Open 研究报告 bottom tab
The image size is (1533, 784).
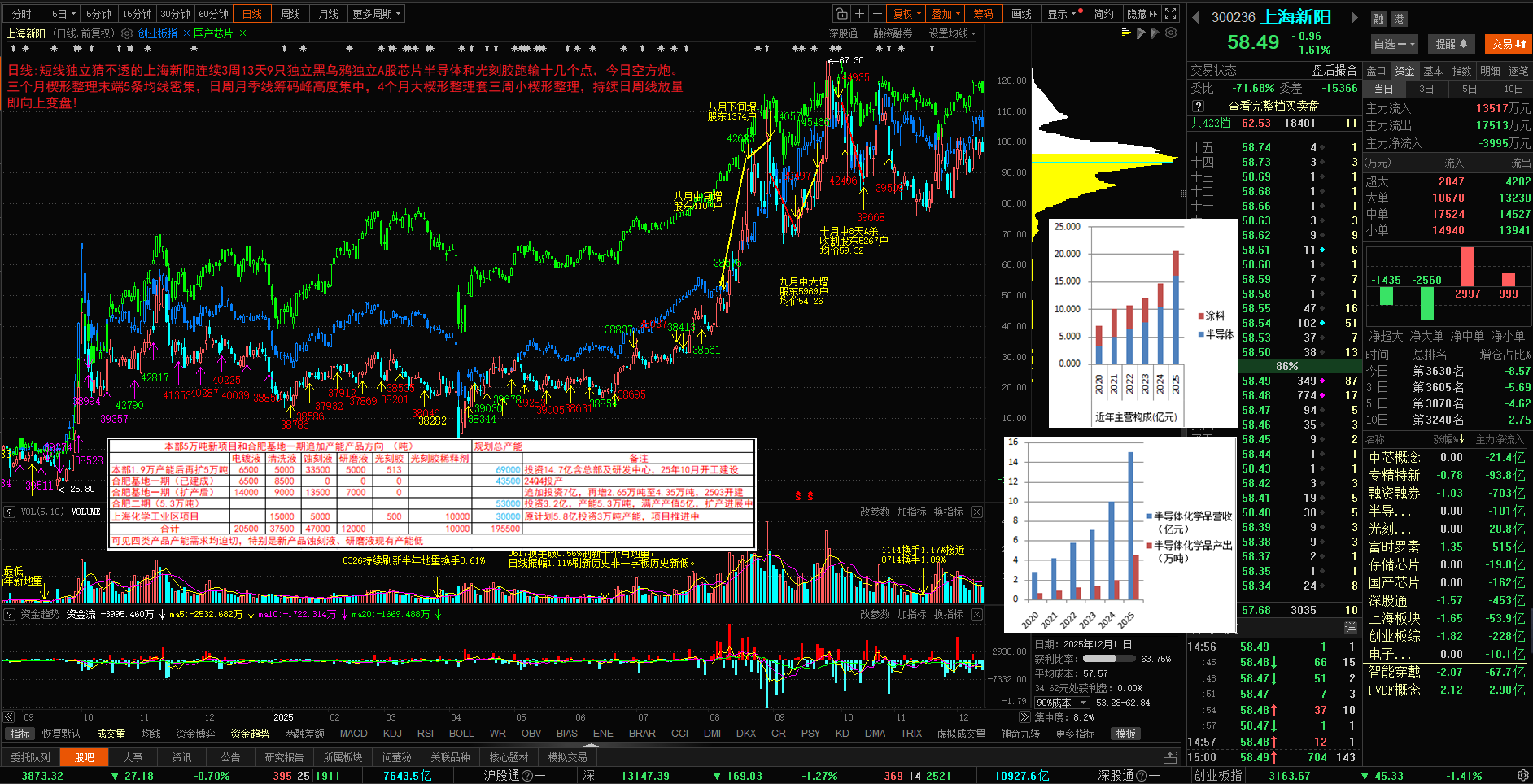click(284, 757)
